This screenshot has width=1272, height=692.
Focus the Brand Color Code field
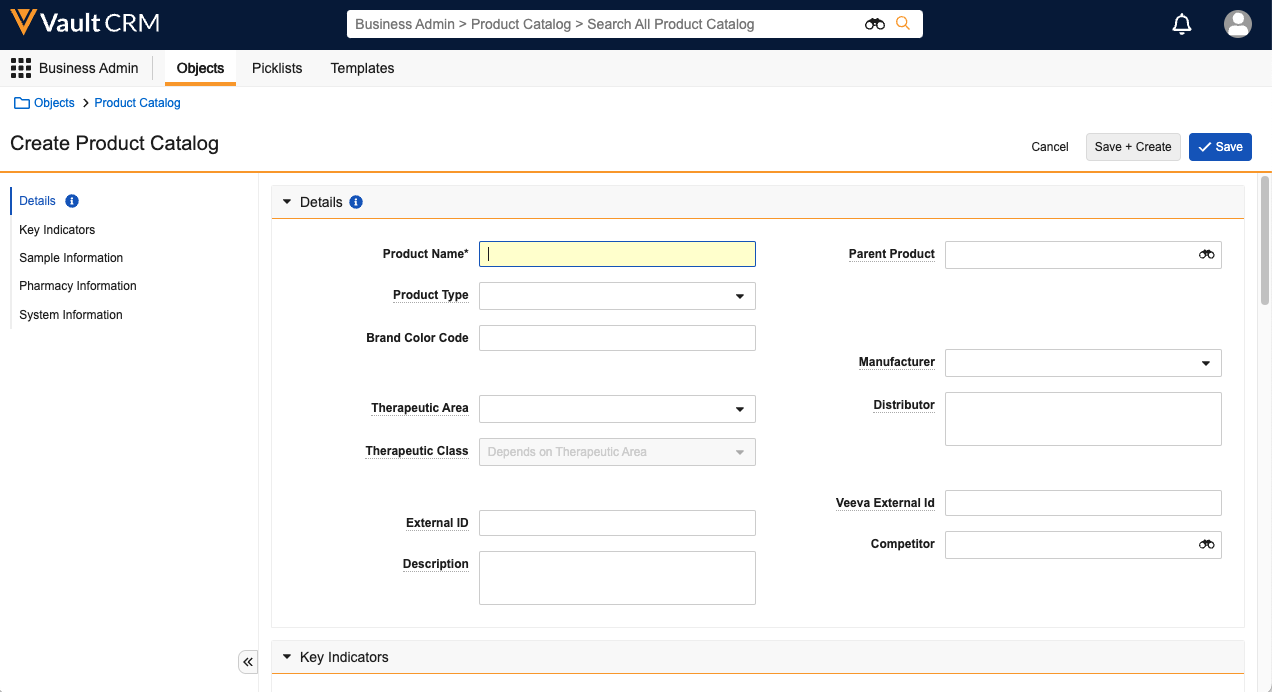[x=617, y=338]
